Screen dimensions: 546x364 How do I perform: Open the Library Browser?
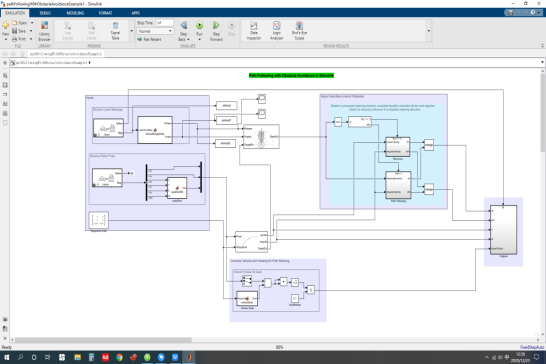coord(44,31)
